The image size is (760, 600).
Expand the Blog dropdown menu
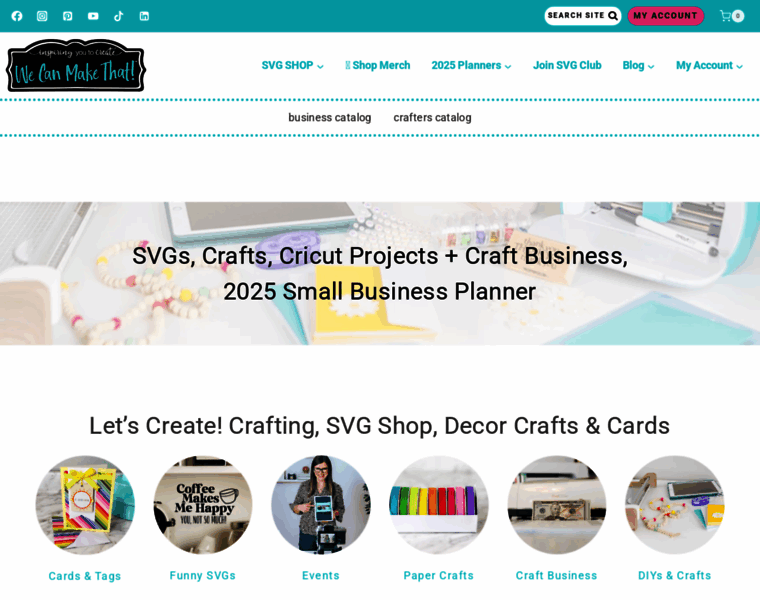pos(638,65)
